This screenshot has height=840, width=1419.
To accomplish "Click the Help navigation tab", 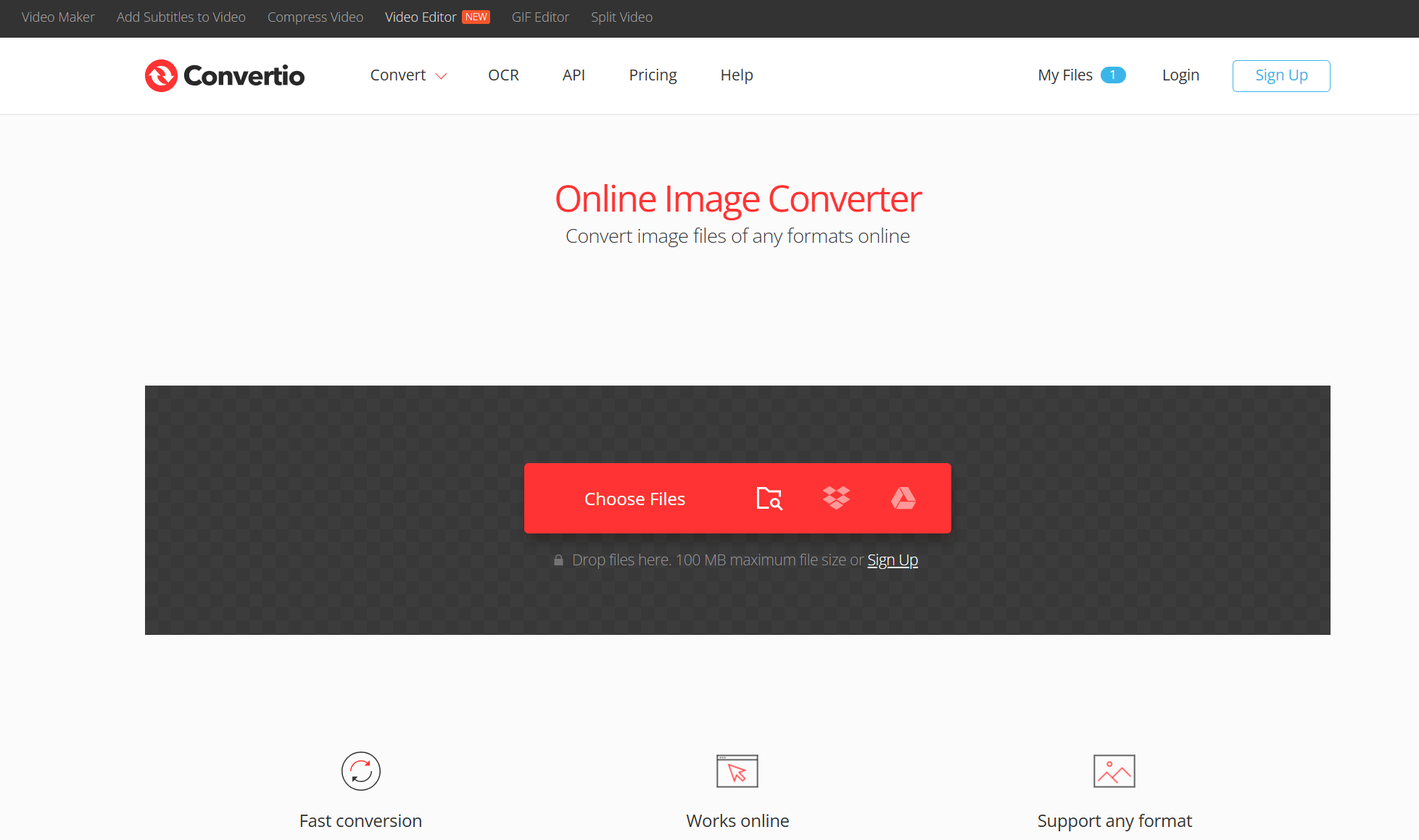I will [737, 75].
